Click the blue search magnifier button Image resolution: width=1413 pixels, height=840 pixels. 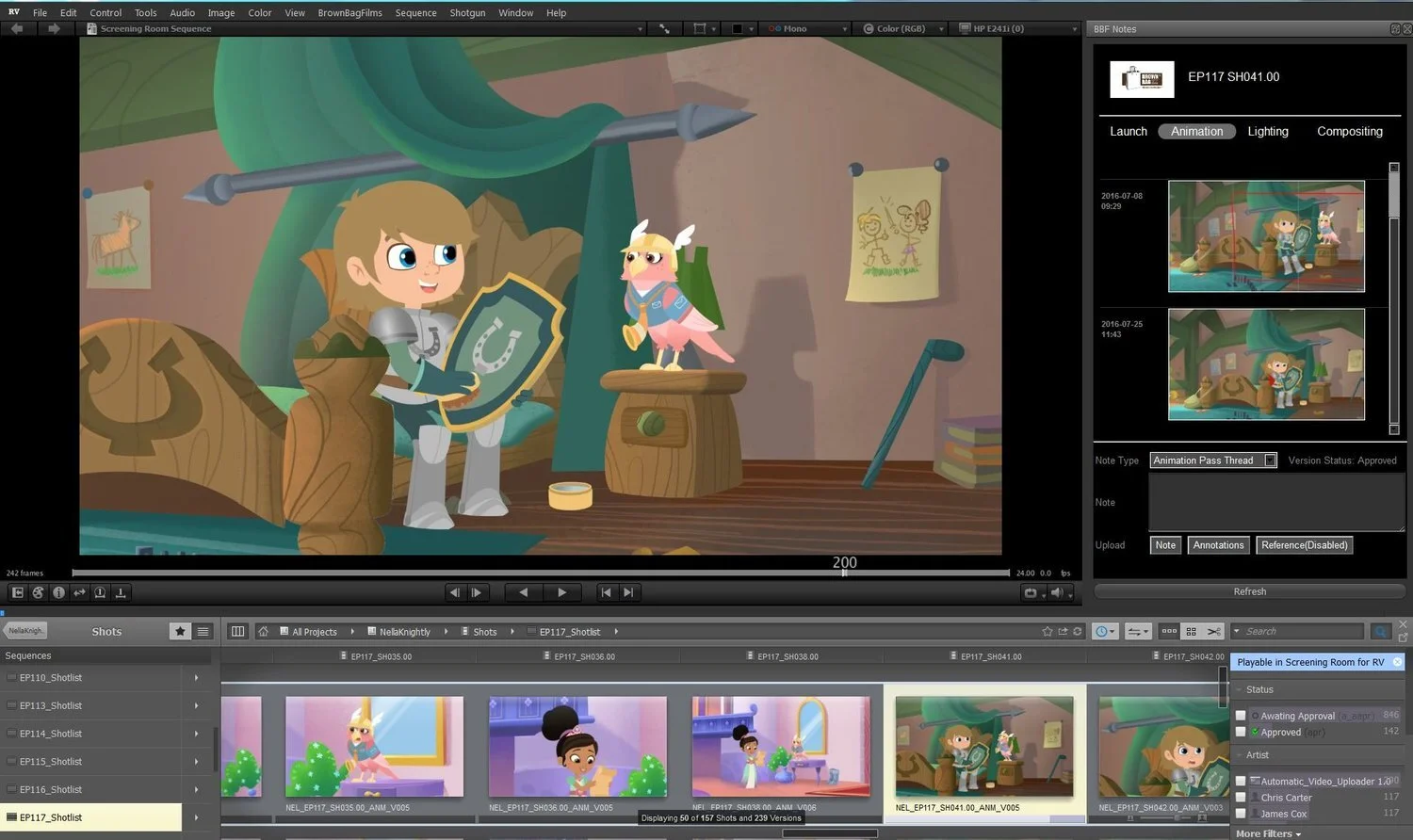click(x=1381, y=632)
